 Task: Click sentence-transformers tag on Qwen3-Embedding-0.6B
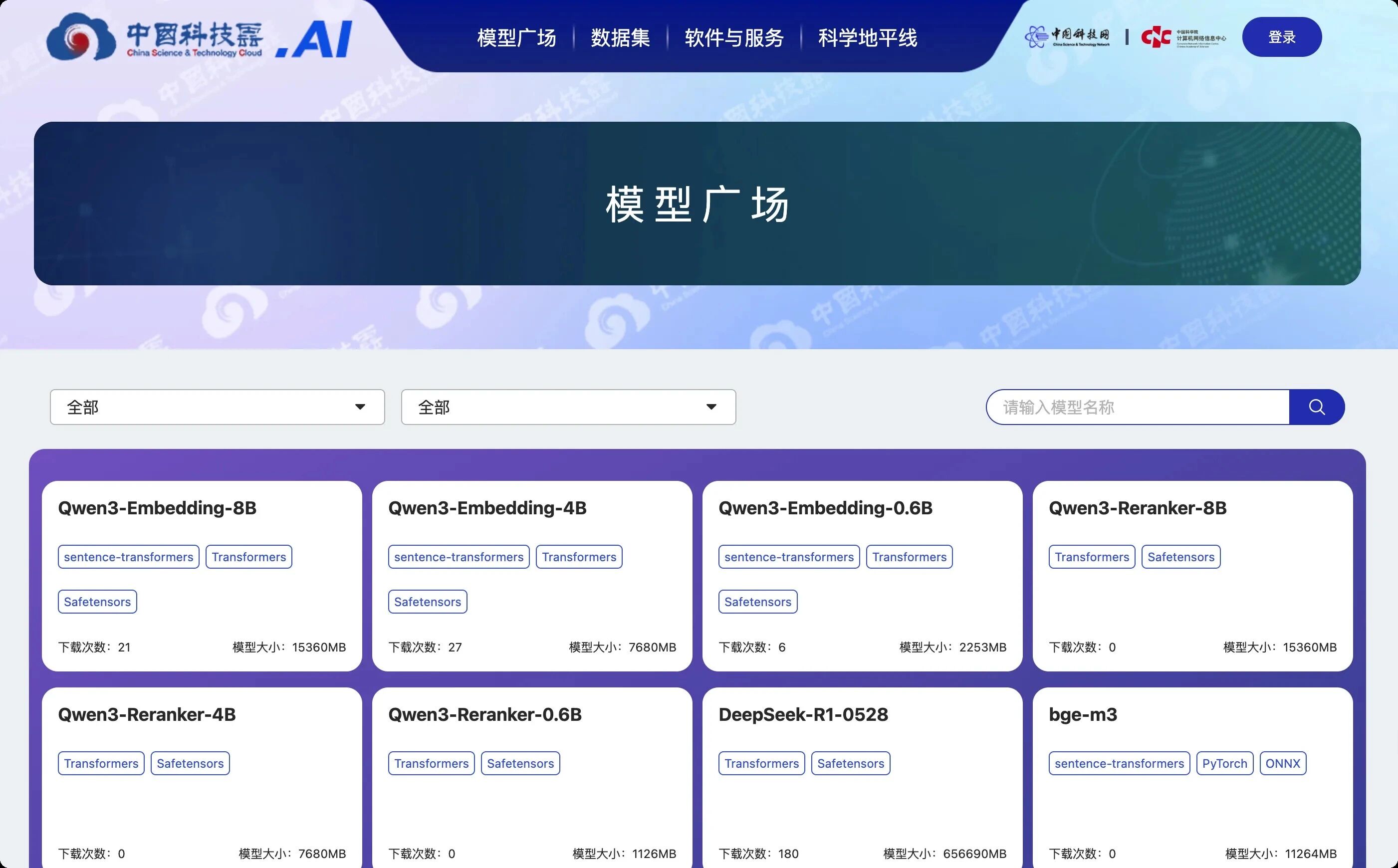pyautogui.click(x=789, y=557)
